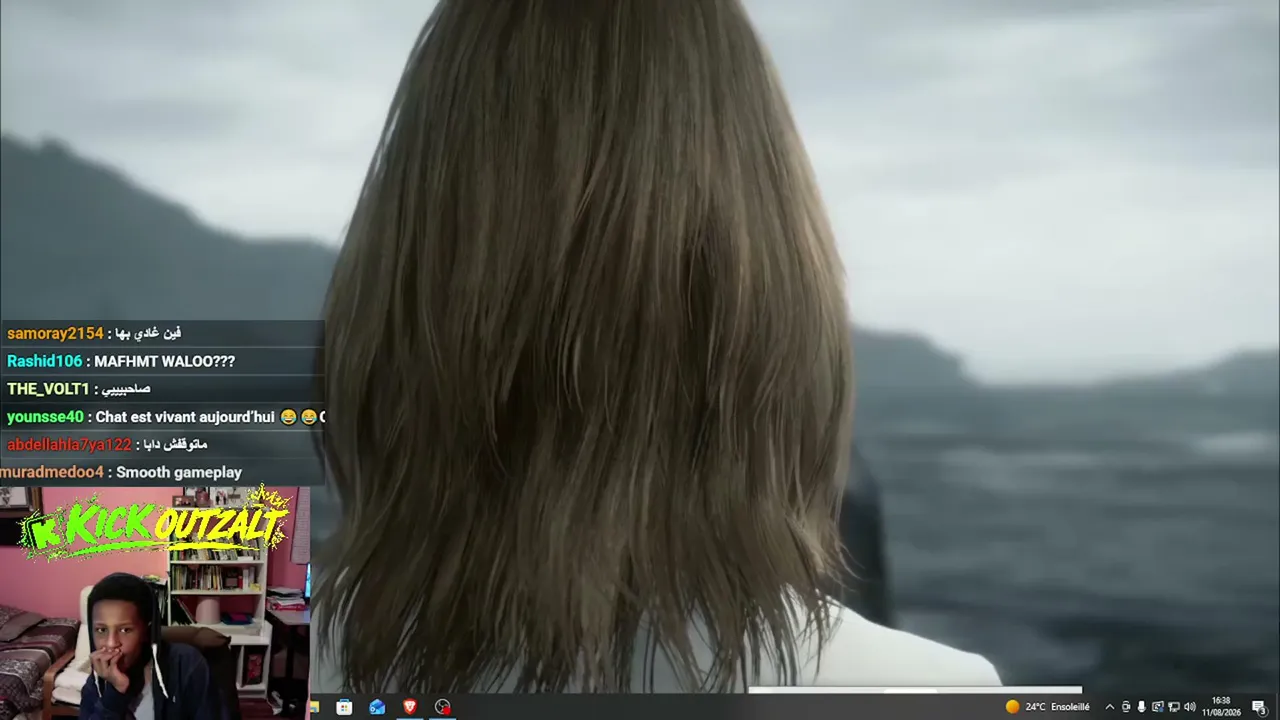Click the username muradmedoo4 in chat
1280x720 pixels.
(x=52, y=472)
